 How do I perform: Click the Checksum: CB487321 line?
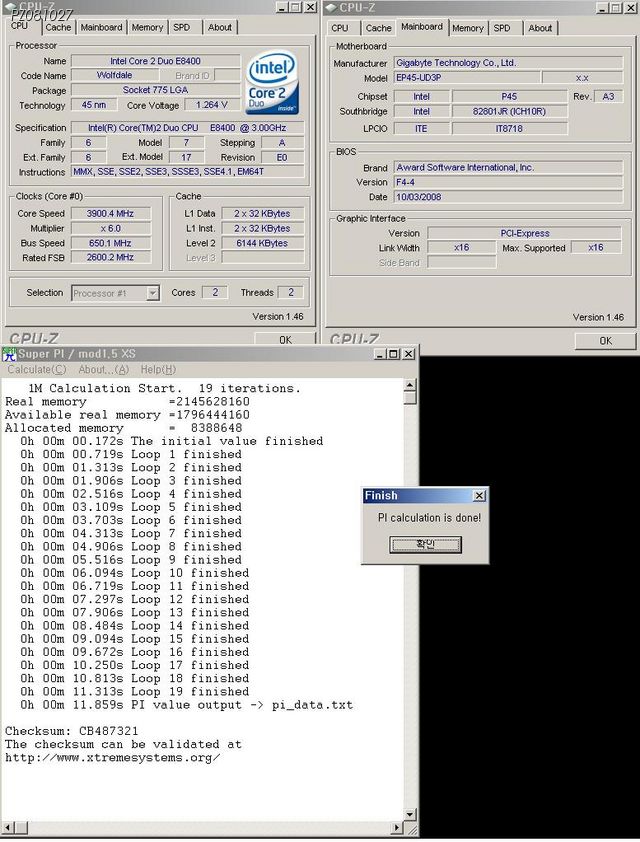tap(71, 731)
